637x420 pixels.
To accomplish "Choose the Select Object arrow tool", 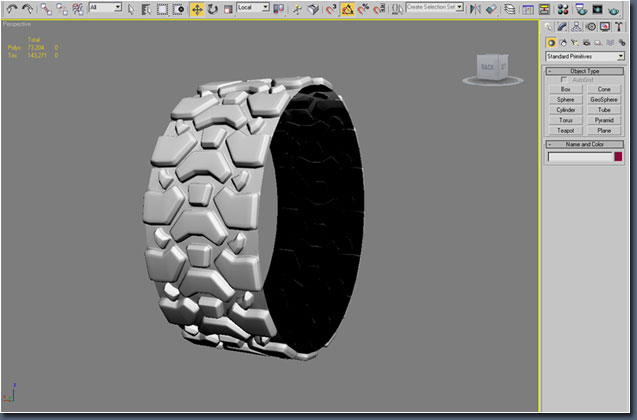I will 131,9.
